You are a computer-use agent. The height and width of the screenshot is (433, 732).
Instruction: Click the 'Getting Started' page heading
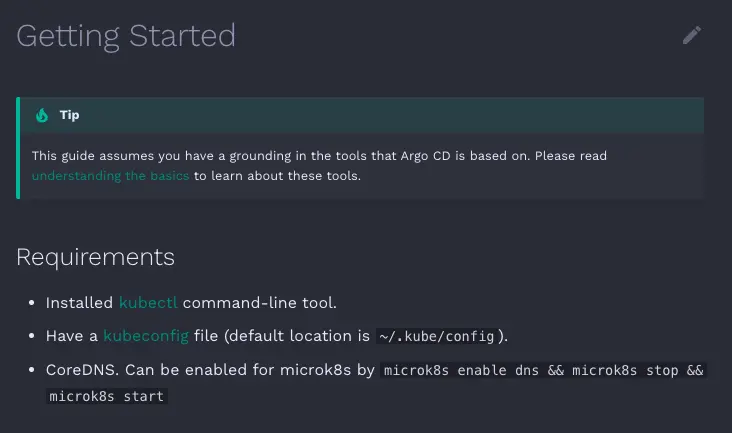click(x=126, y=36)
